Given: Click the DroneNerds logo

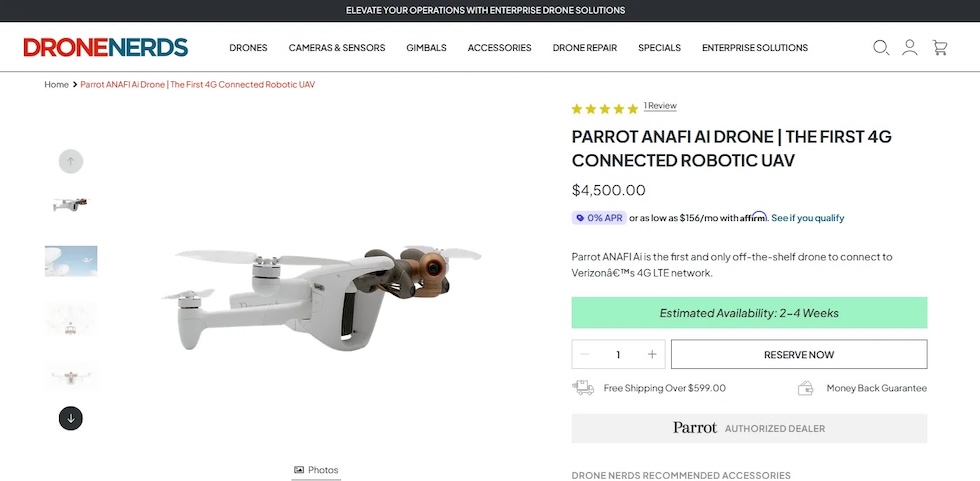Looking at the screenshot, I should [106, 47].
